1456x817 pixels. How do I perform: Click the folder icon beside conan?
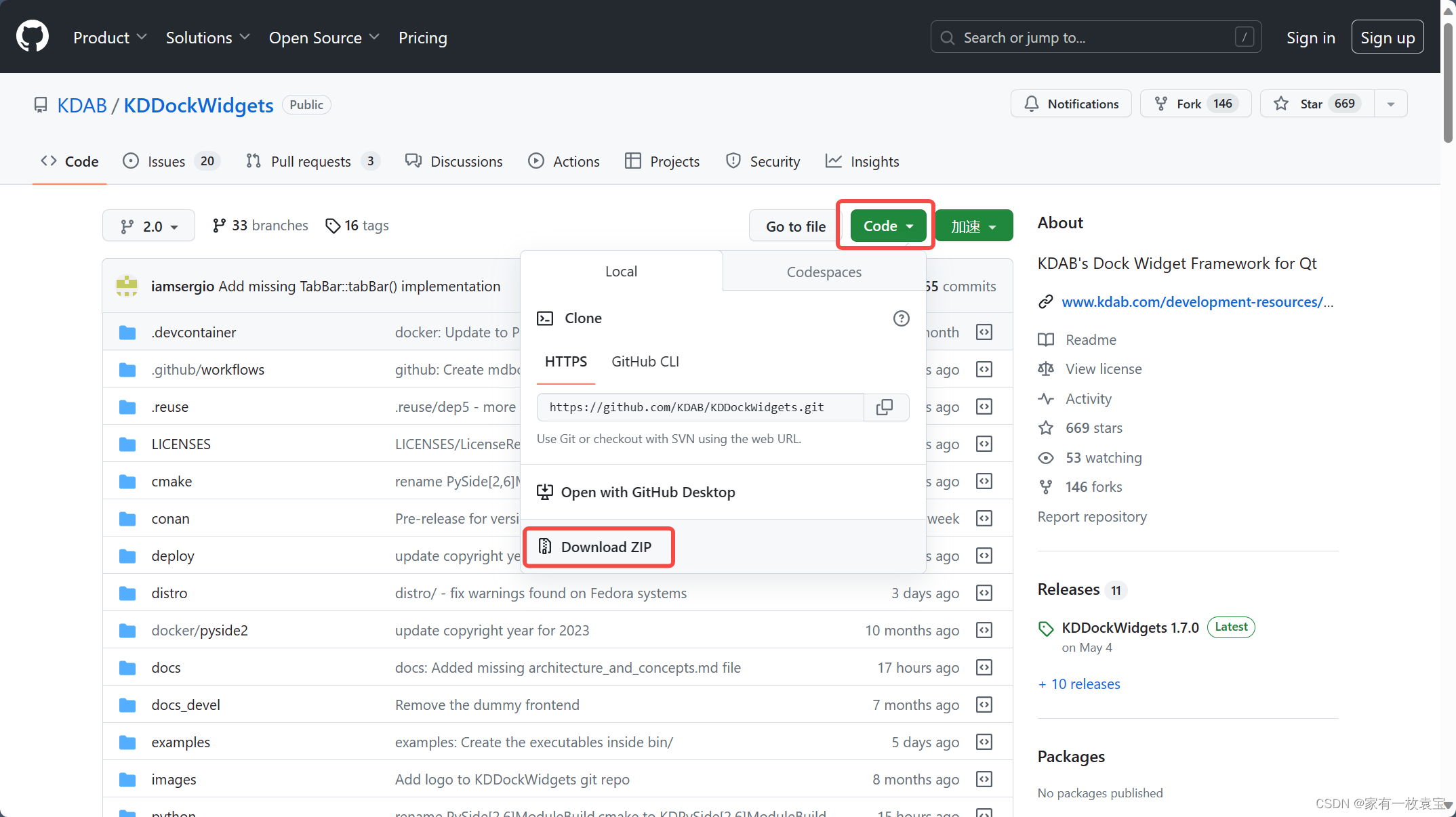(127, 519)
